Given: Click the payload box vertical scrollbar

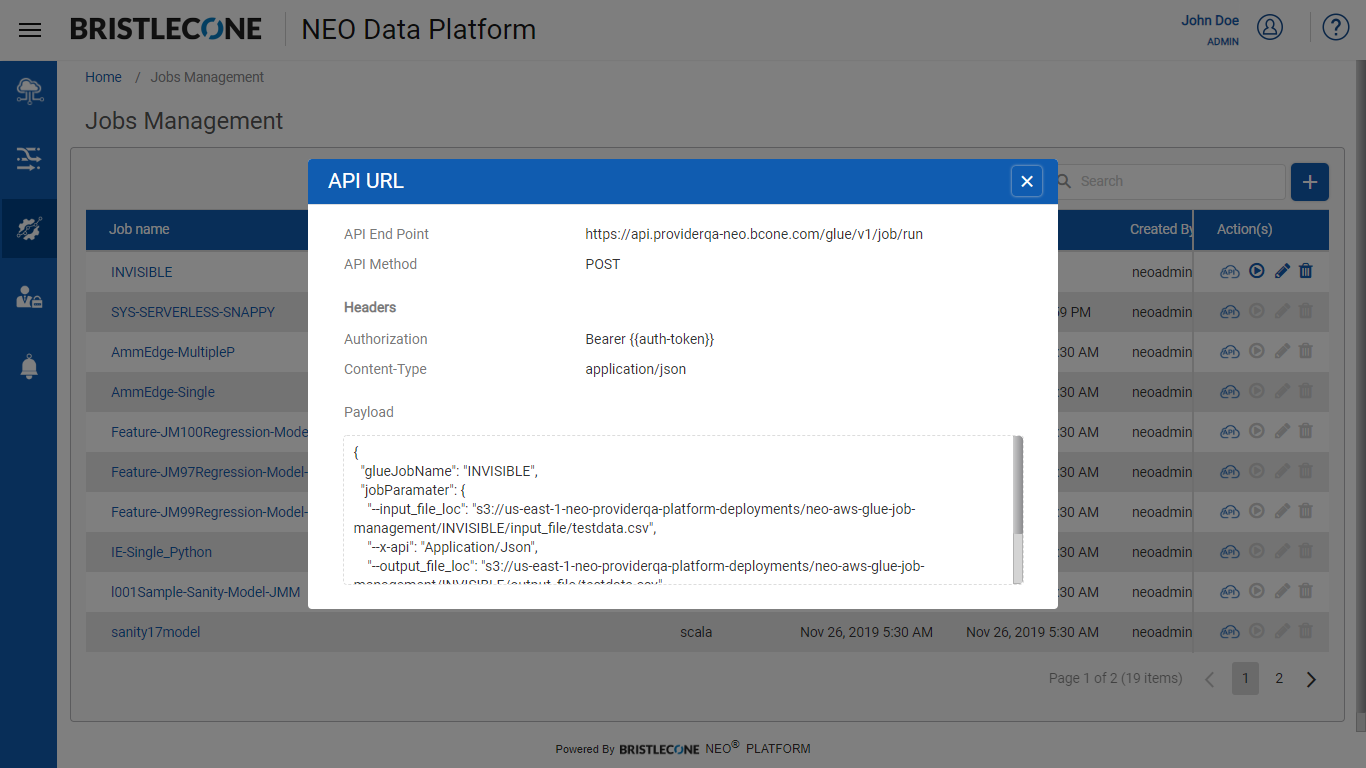Looking at the screenshot, I should coord(1018,485).
